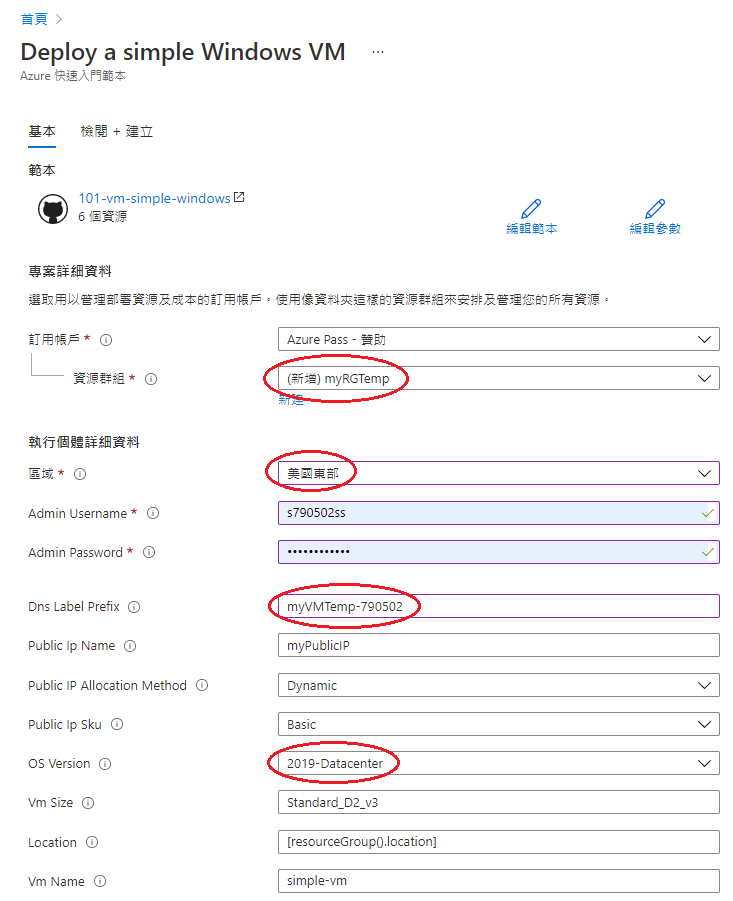
Task: Click the Admin Password field
Action: pyautogui.click(x=499, y=552)
